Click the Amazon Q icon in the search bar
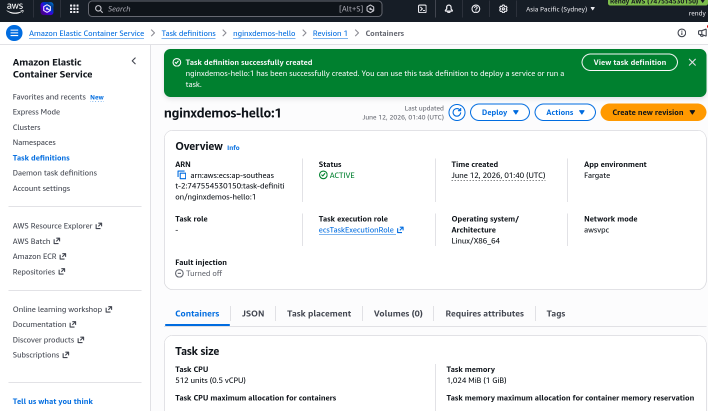 coord(371,9)
